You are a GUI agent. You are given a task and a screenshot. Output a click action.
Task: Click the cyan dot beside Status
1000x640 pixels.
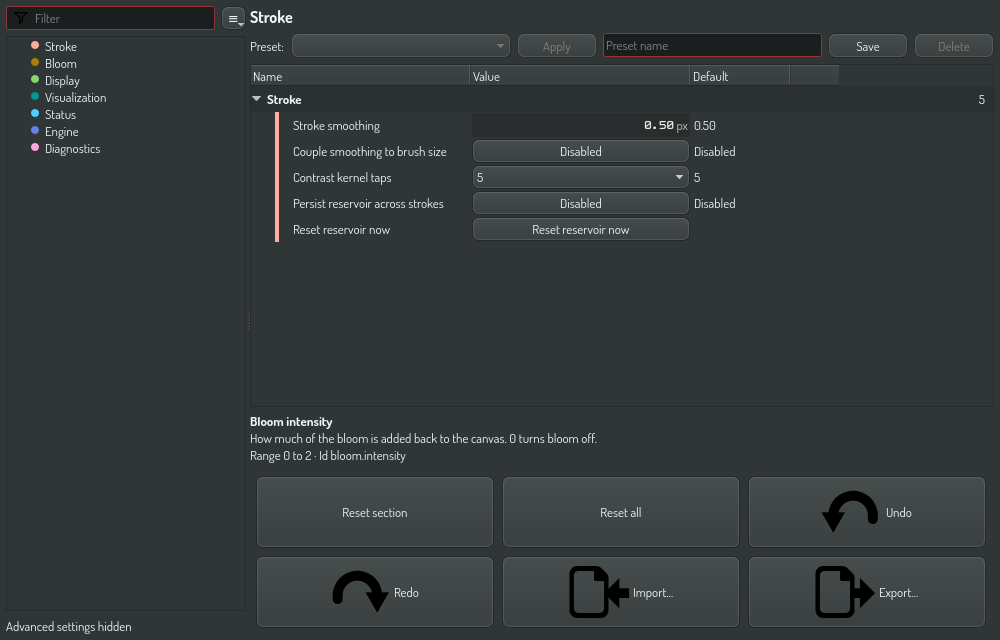point(35,113)
